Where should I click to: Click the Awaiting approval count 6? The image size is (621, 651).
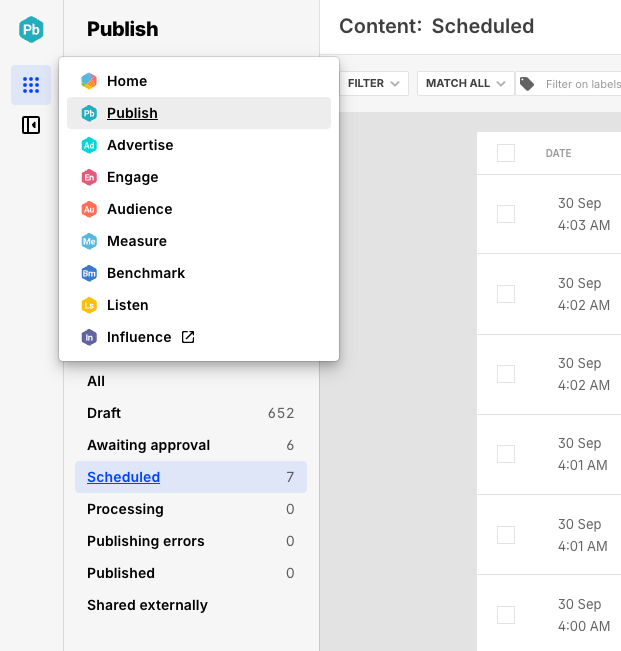point(290,445)
